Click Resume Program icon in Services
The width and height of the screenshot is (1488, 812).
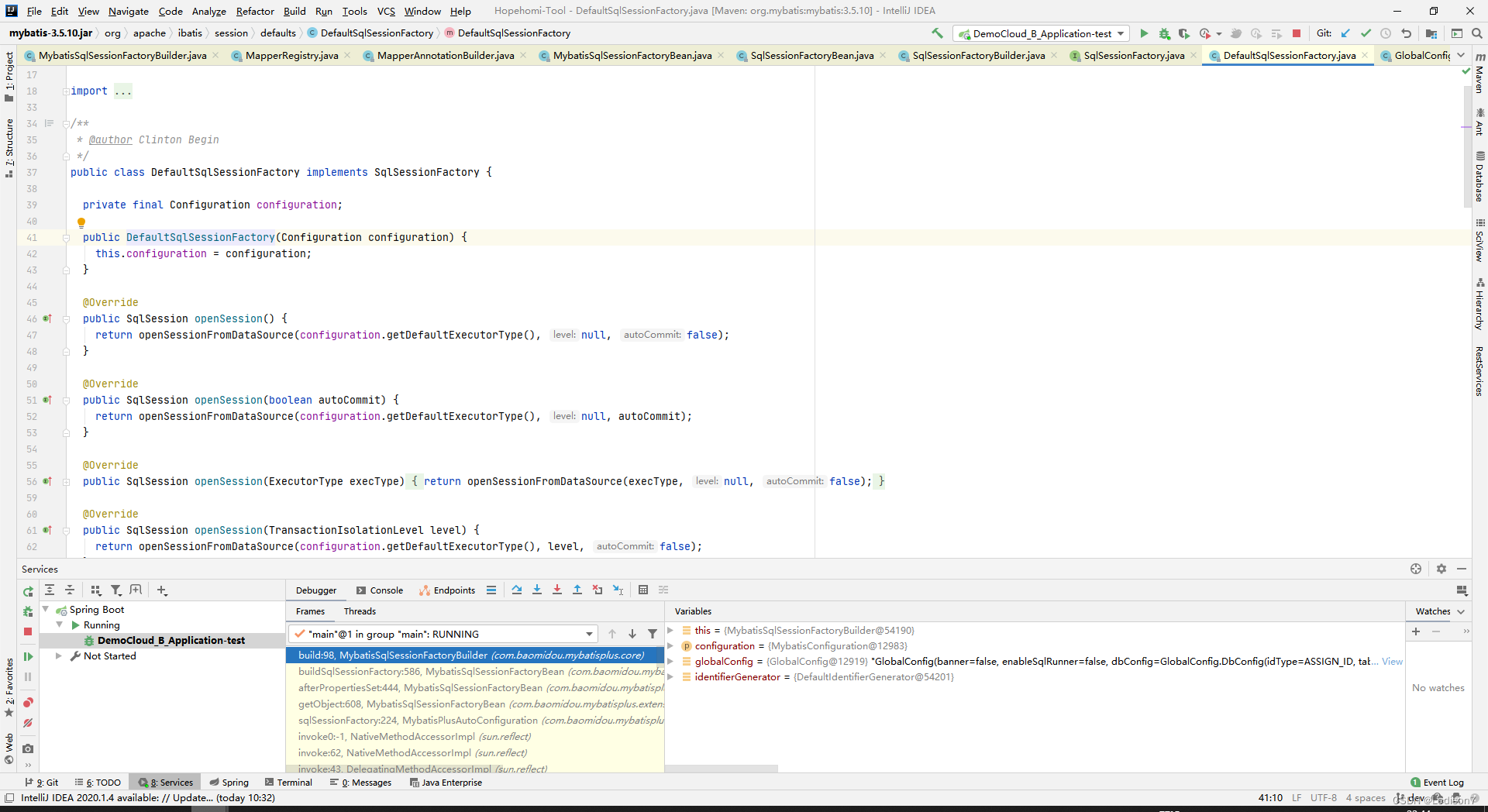coord(28,657)
